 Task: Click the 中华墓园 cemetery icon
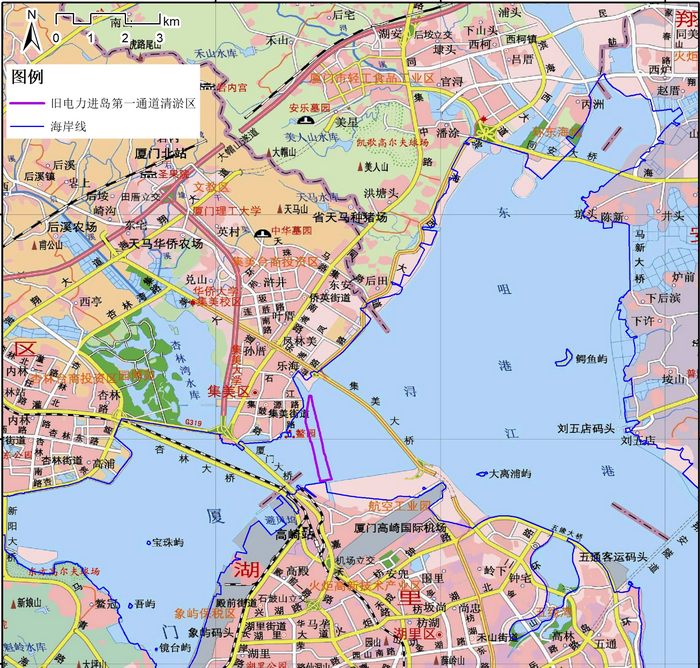point(263,234)
